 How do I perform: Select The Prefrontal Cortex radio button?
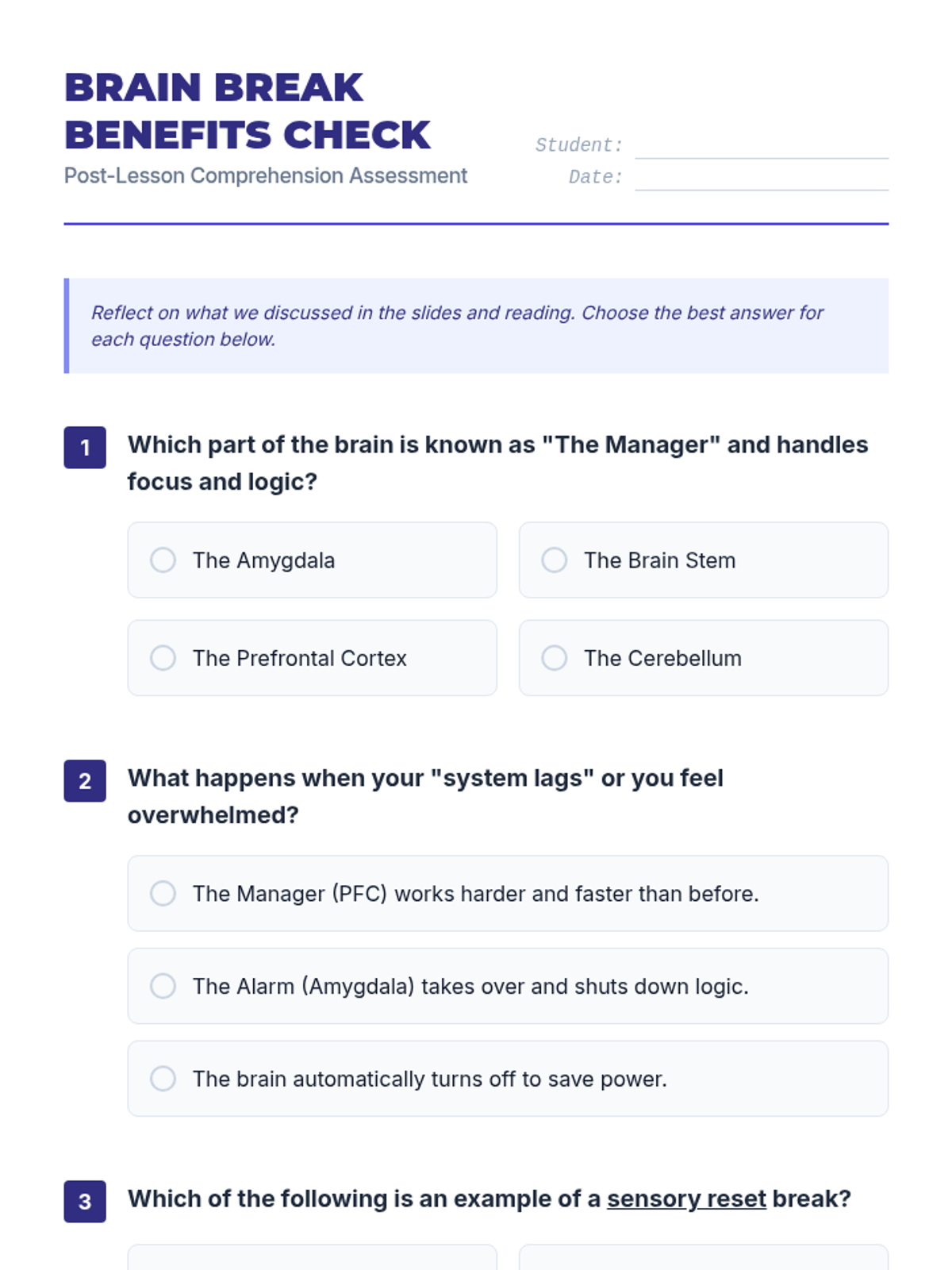coord(163,658)
